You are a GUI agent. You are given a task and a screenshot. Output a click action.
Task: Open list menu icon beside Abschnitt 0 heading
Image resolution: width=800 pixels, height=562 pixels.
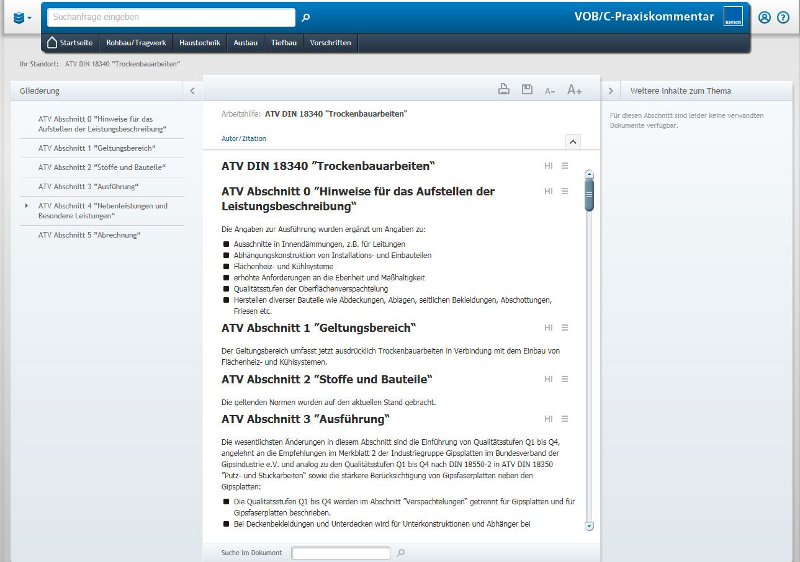(565, 191)
